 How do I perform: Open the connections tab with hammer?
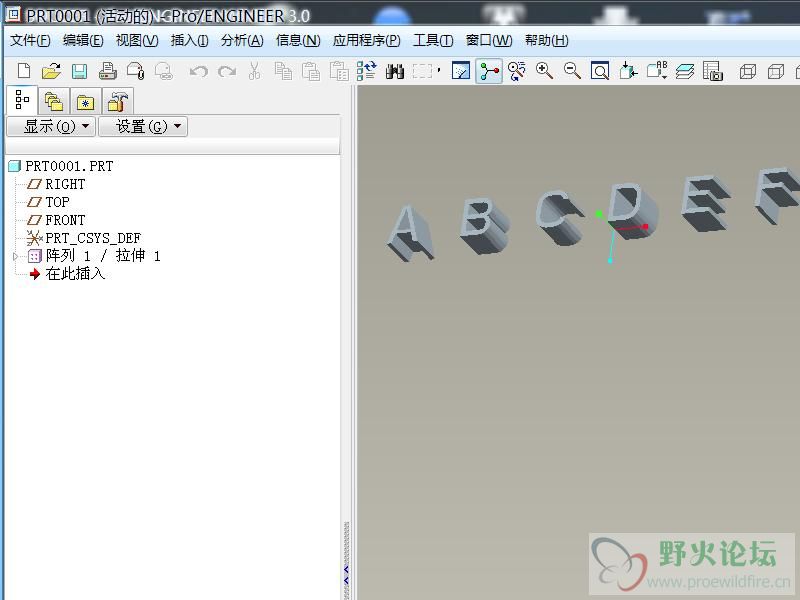point(117,102)
